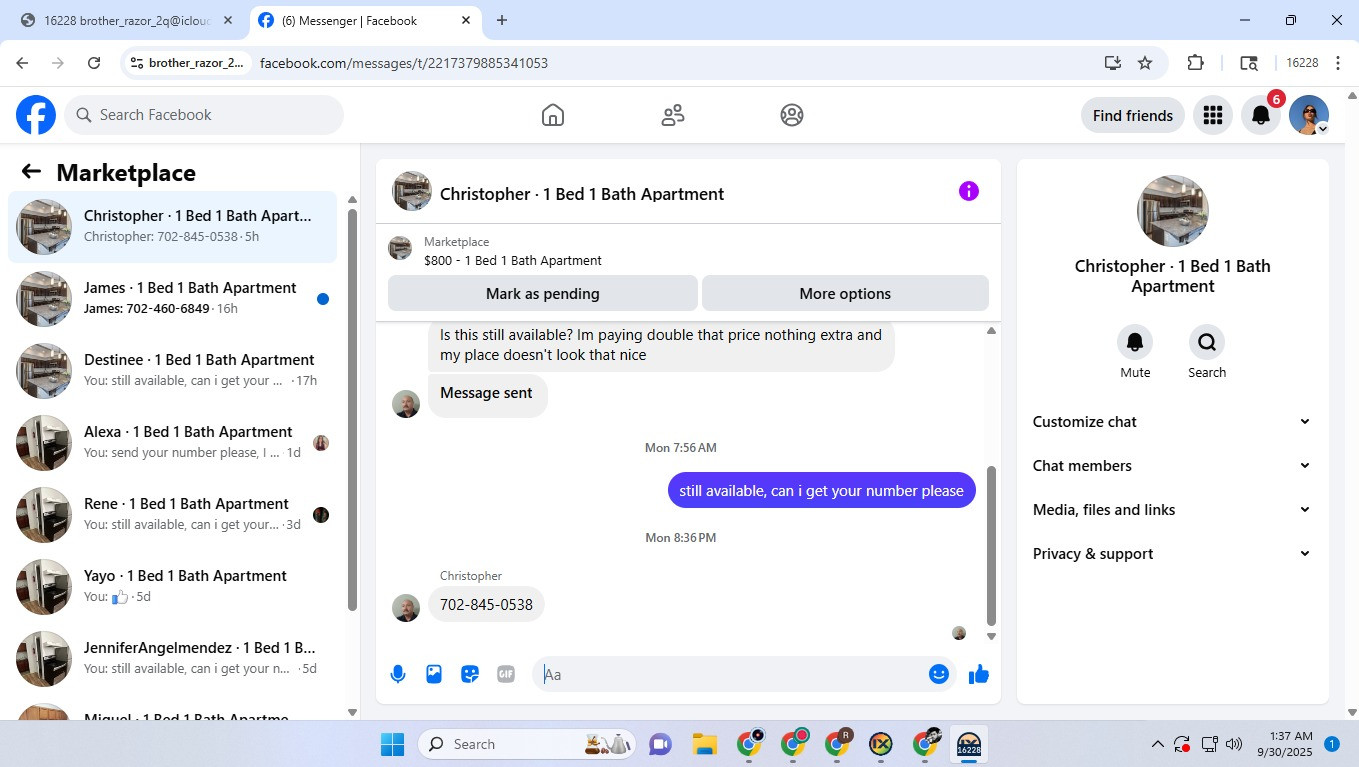The width and height of the screenshot is (1359, 767).
Task: Open the Facebook apps grid menu
Action: point(1213,115)
